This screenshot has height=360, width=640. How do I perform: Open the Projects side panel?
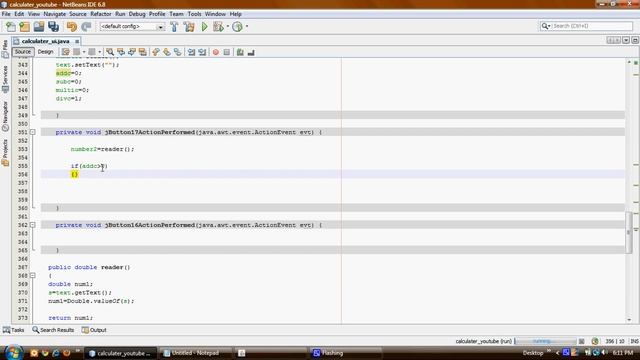click(5, 153)
